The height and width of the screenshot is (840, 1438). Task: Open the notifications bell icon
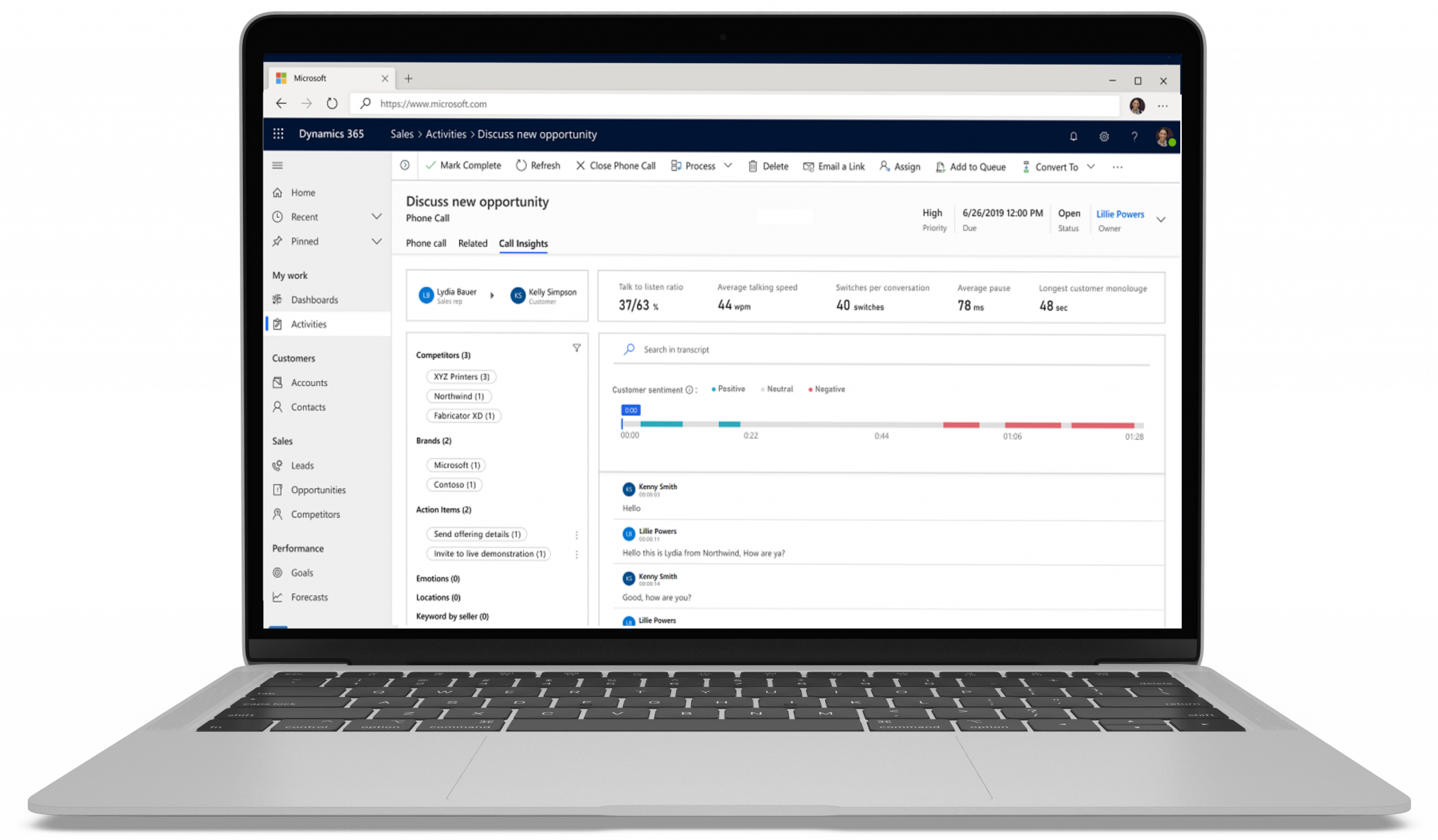1074,136
